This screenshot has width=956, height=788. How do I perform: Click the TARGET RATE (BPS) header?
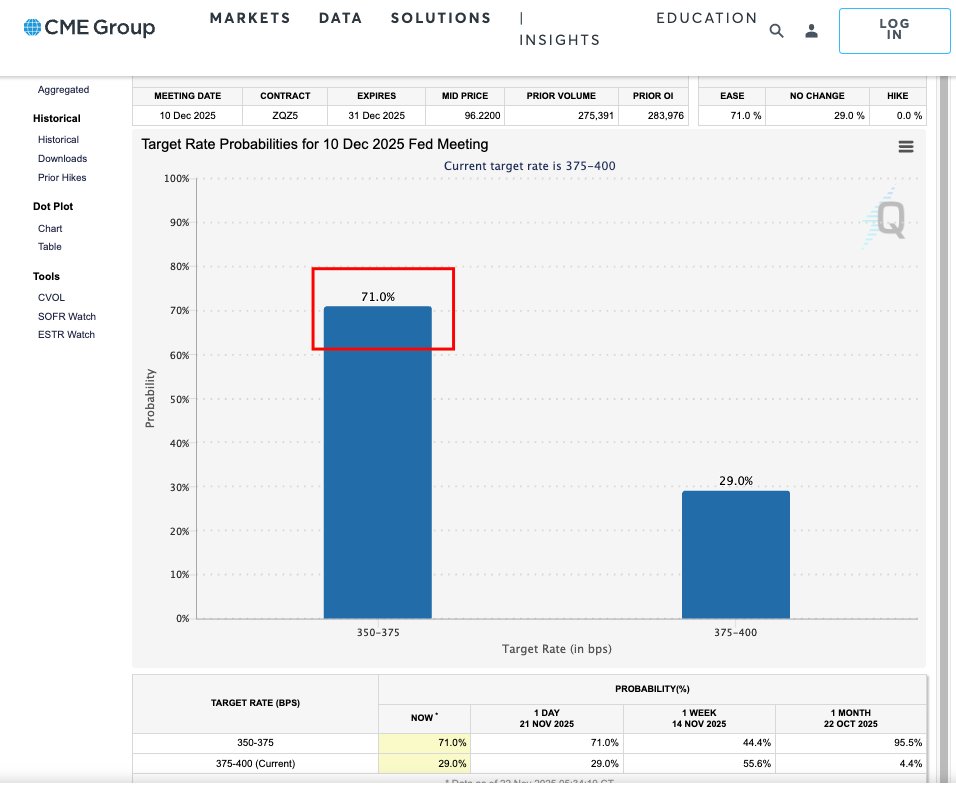[x=255, y=703]
